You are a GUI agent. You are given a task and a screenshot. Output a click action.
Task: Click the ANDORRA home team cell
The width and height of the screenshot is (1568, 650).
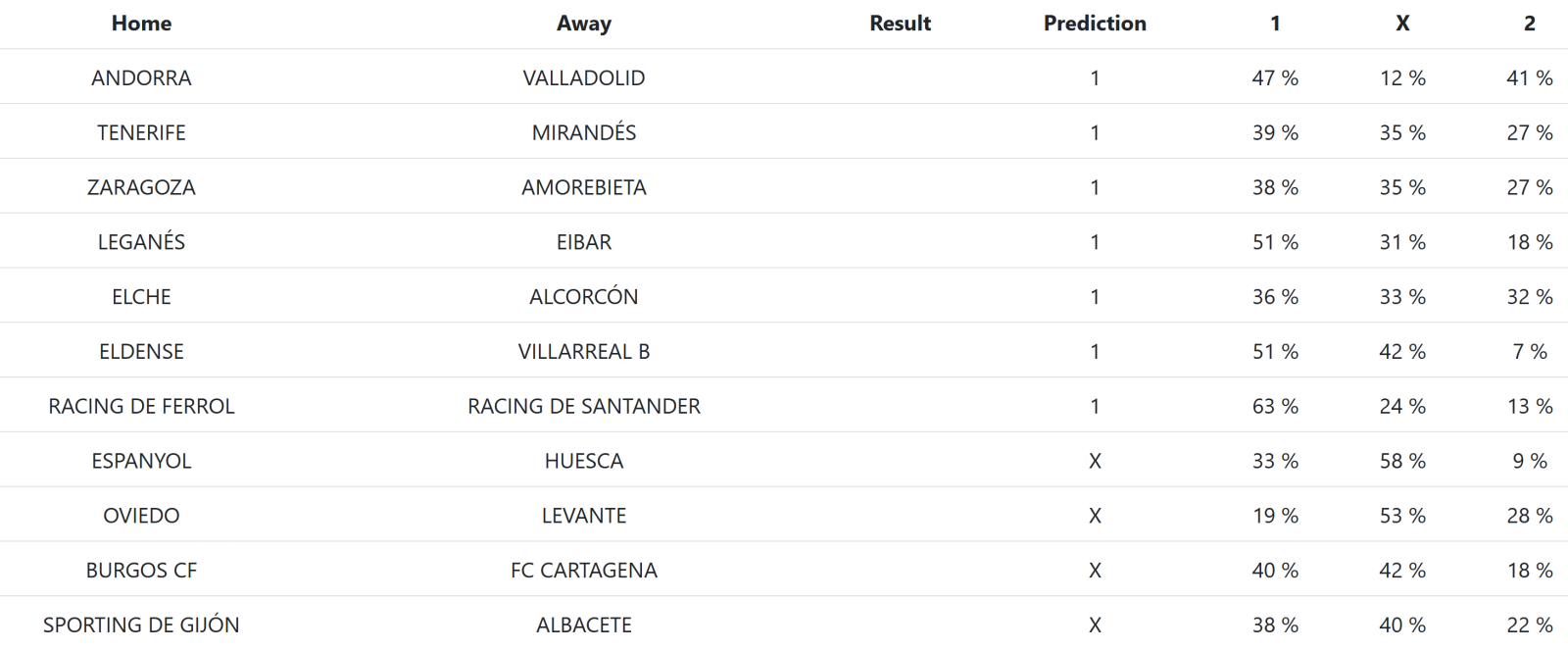coord(141,78)
